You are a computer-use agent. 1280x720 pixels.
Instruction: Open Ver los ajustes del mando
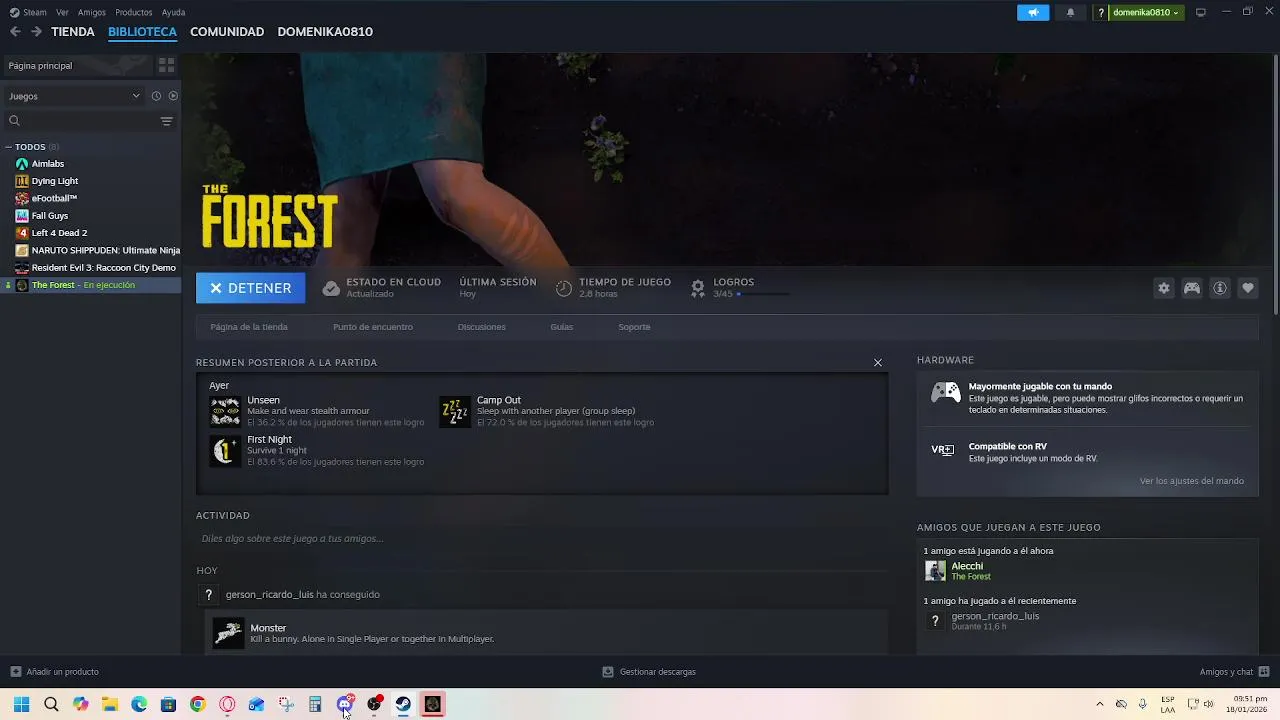[x=1192, y=481]
